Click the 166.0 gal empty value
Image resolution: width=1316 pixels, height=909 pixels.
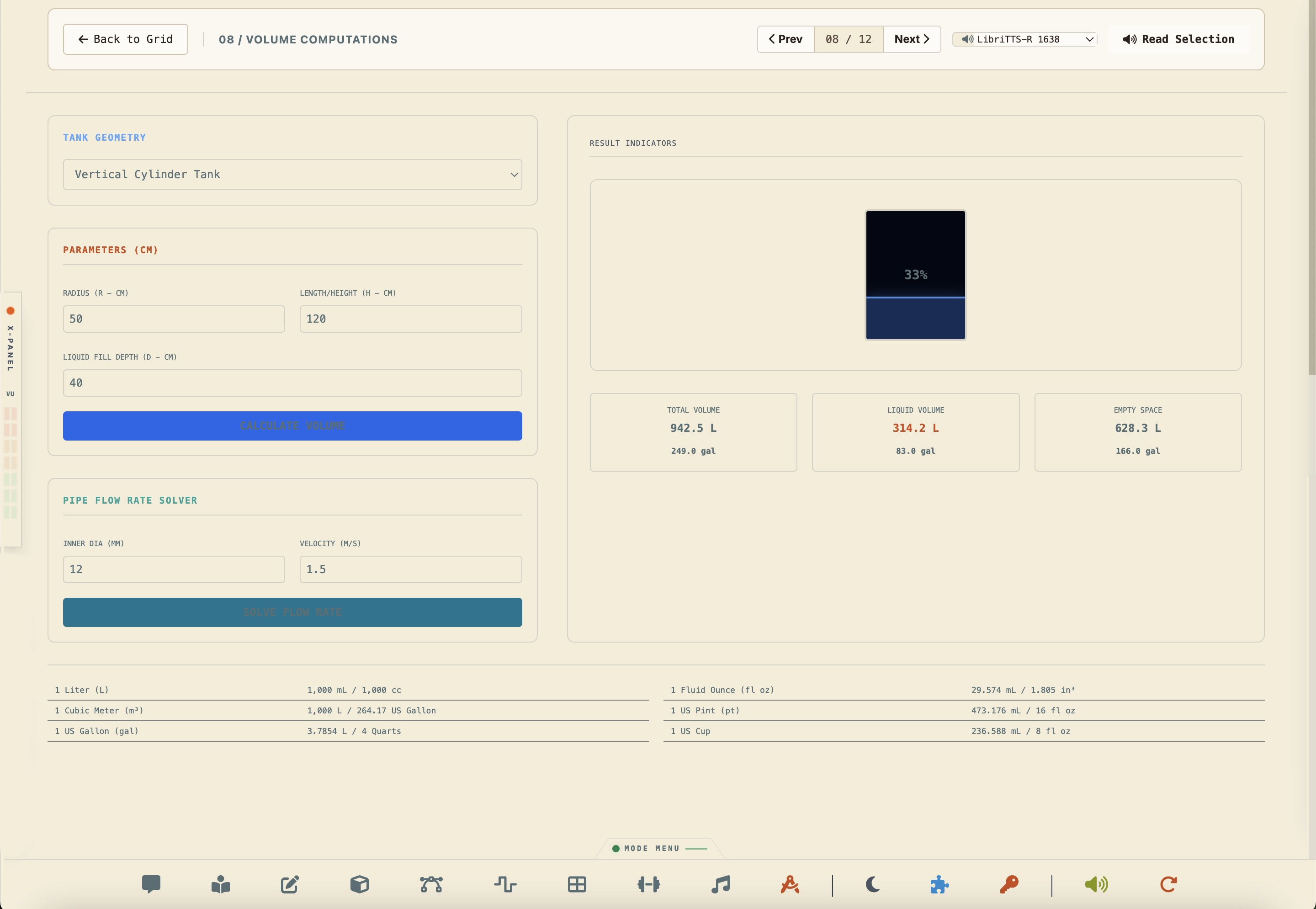click(1138, 451)
